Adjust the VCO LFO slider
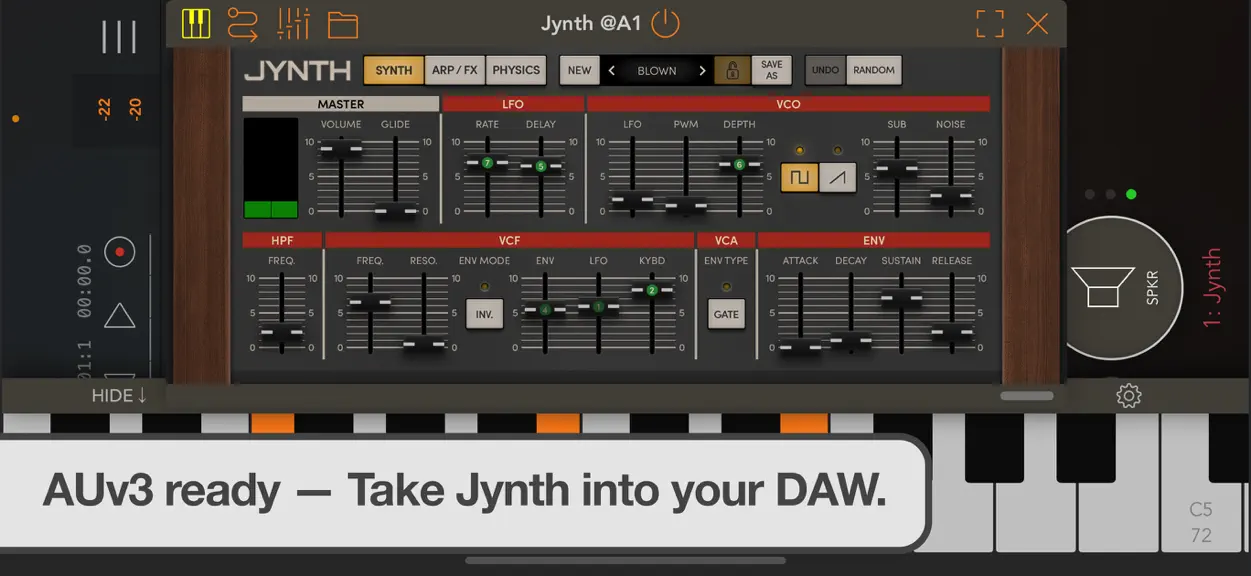Screen dimensions: 1251x576 click(632, 200)
